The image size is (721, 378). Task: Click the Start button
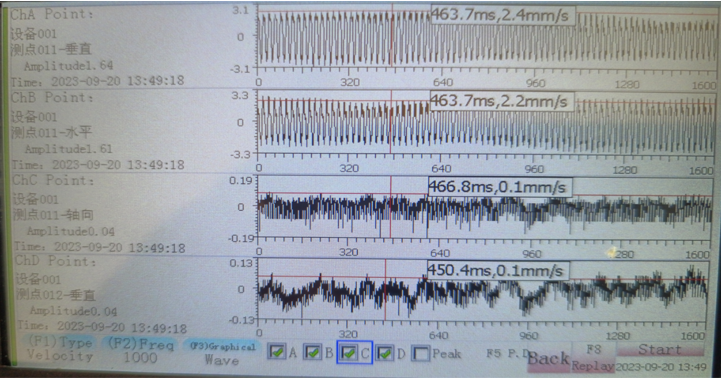(660, 349)
